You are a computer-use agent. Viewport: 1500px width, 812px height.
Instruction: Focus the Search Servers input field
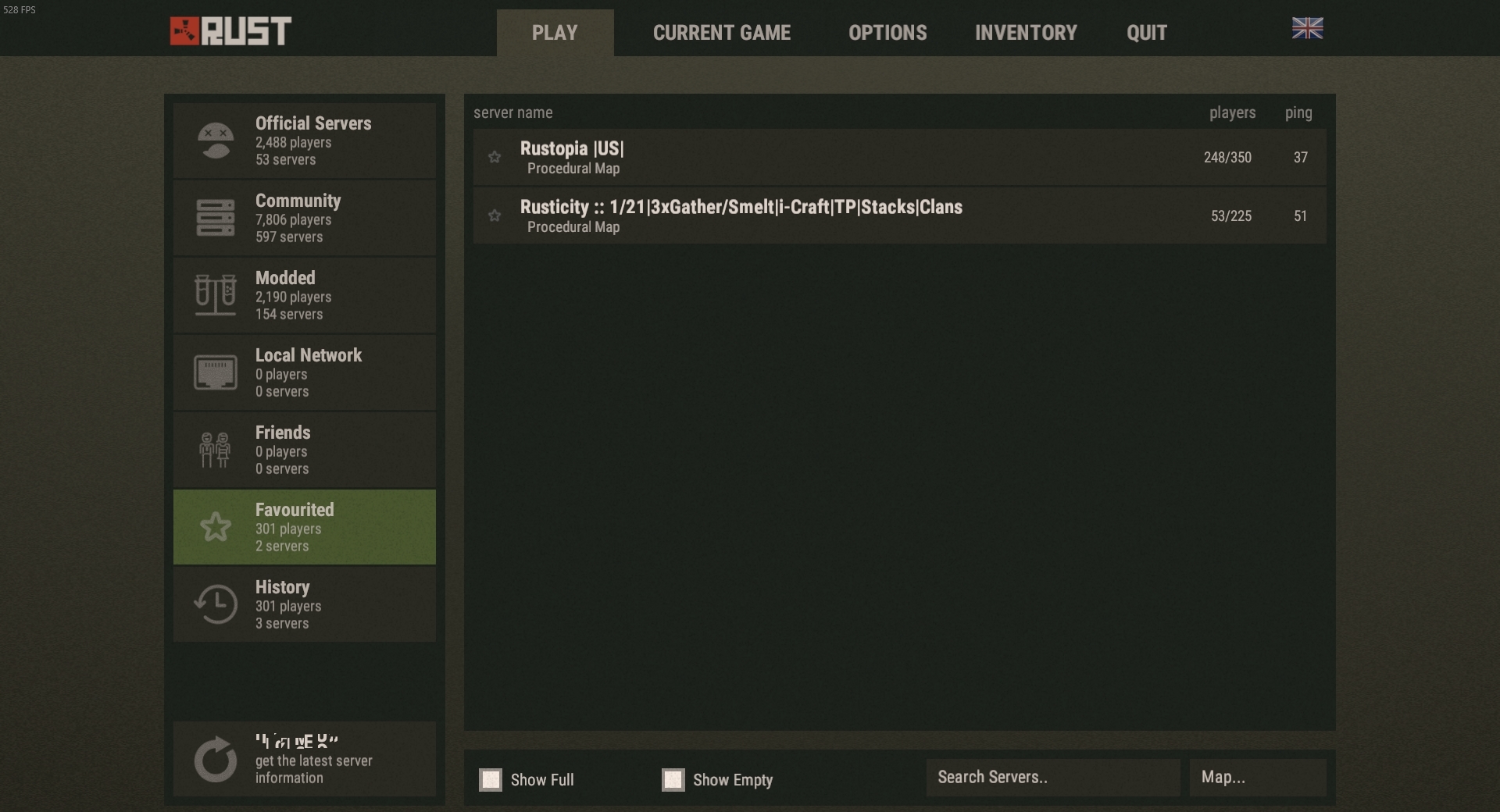coord(1053,778)
